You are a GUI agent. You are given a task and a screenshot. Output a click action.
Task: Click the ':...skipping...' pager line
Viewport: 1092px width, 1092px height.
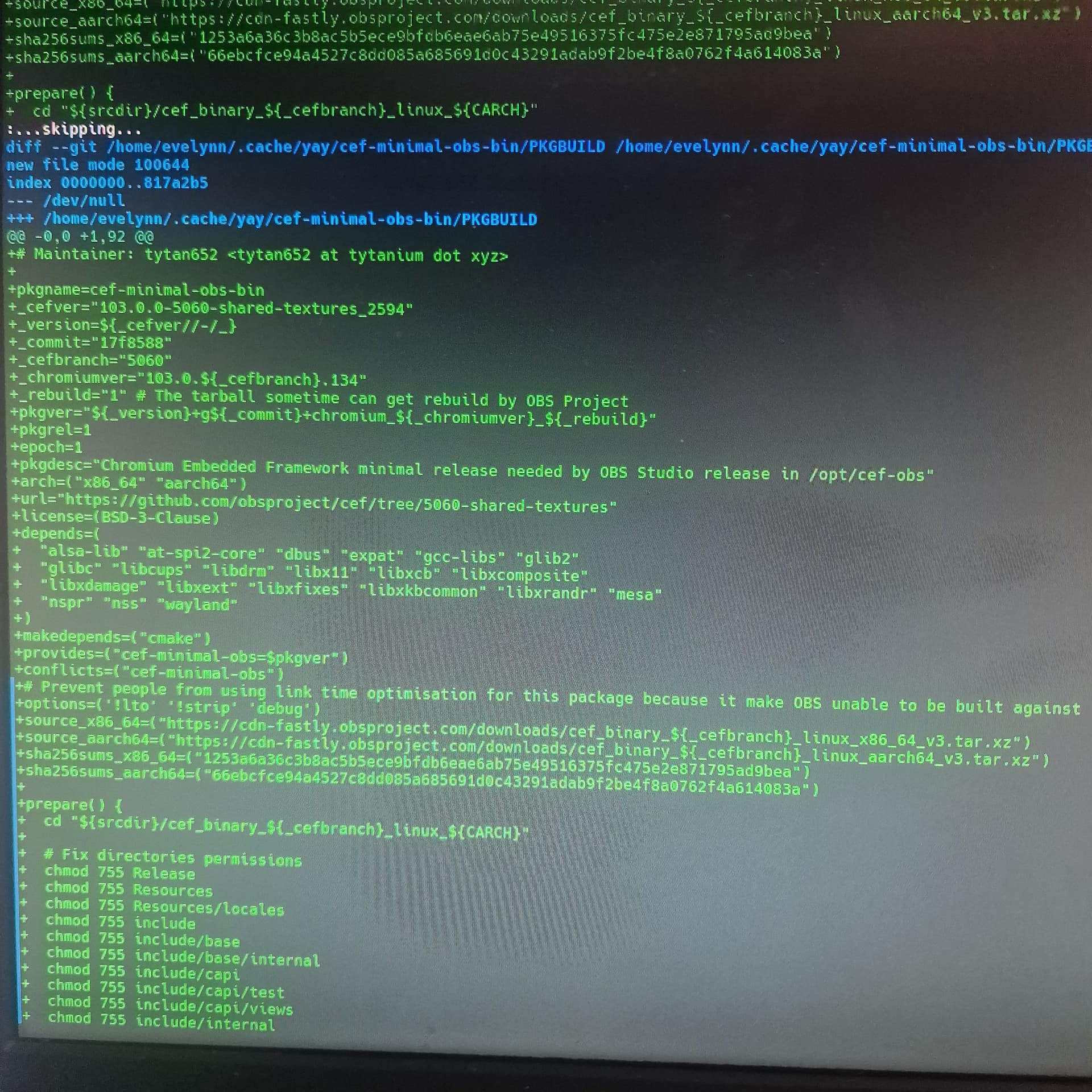click(x=74, y=130)
